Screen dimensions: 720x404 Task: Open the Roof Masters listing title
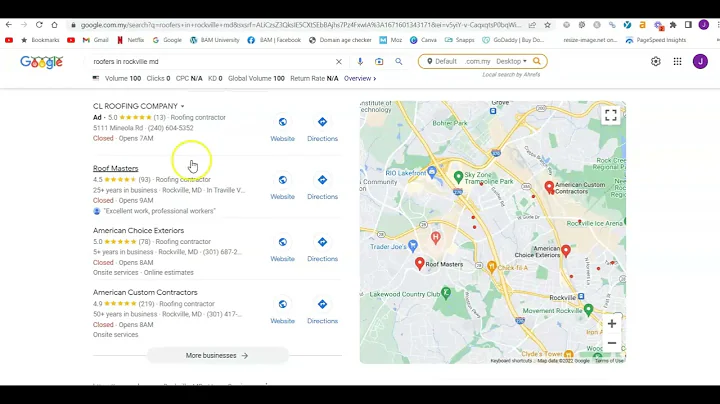tap(116, 168)
